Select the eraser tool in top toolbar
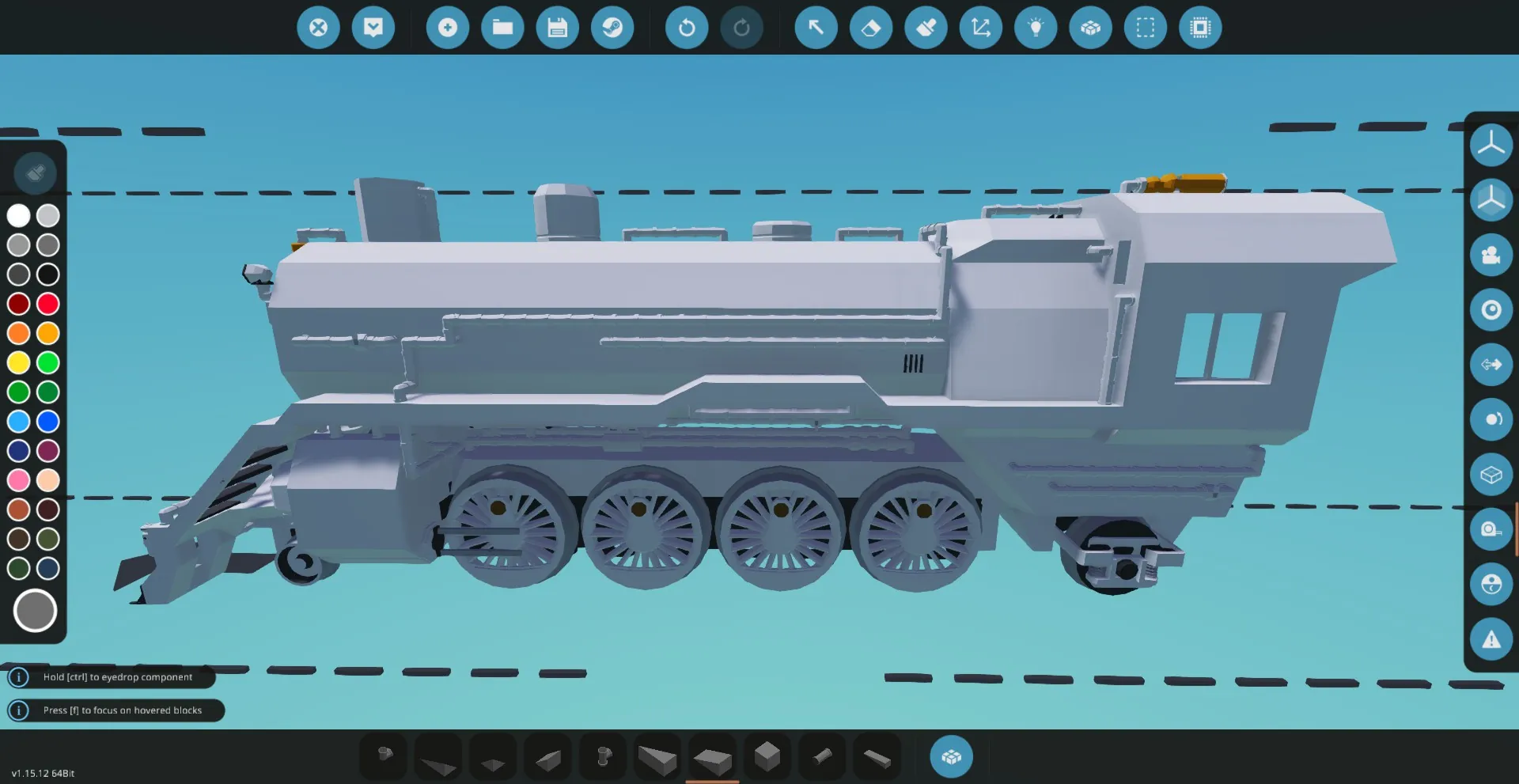 870,28
